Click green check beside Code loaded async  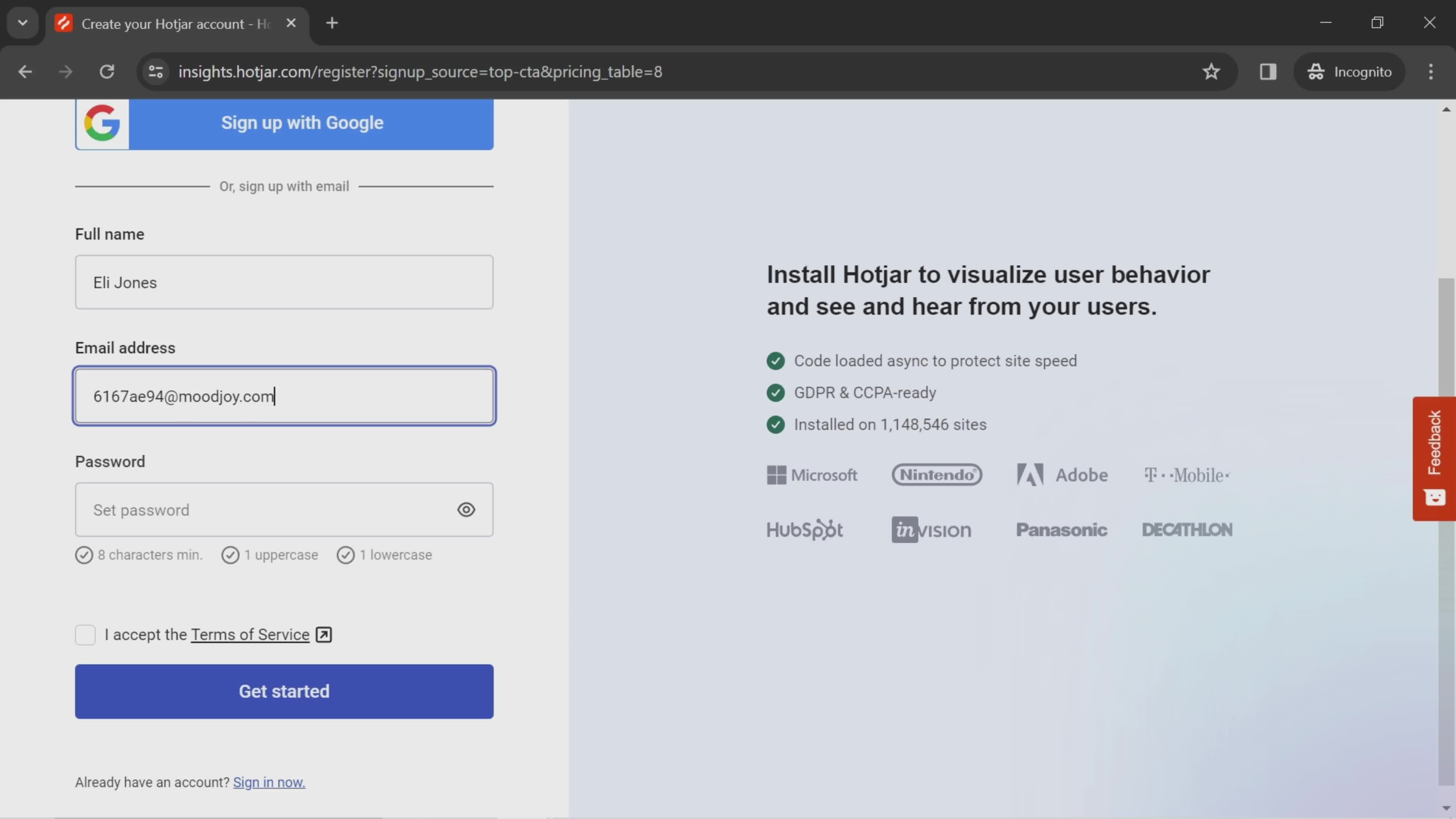click(x=775, y=361)
